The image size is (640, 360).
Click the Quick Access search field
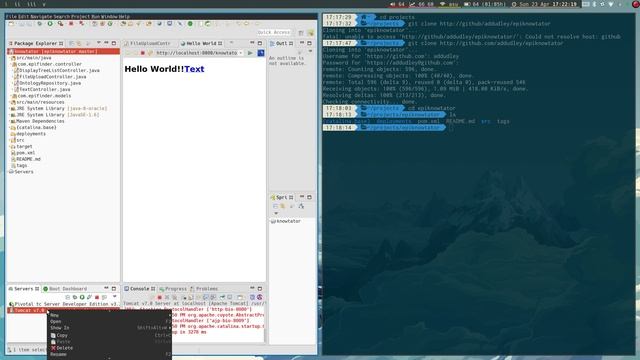click(274, 32)
